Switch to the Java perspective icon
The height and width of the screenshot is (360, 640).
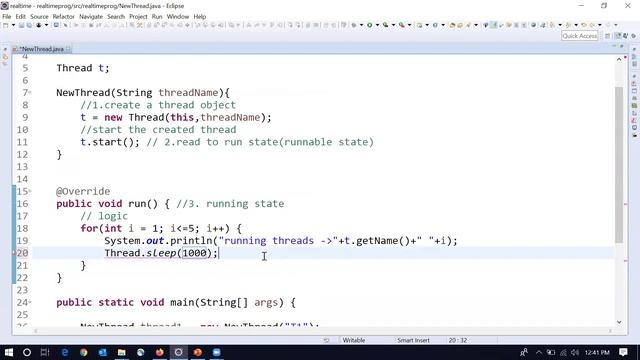(x=618, y=36)
